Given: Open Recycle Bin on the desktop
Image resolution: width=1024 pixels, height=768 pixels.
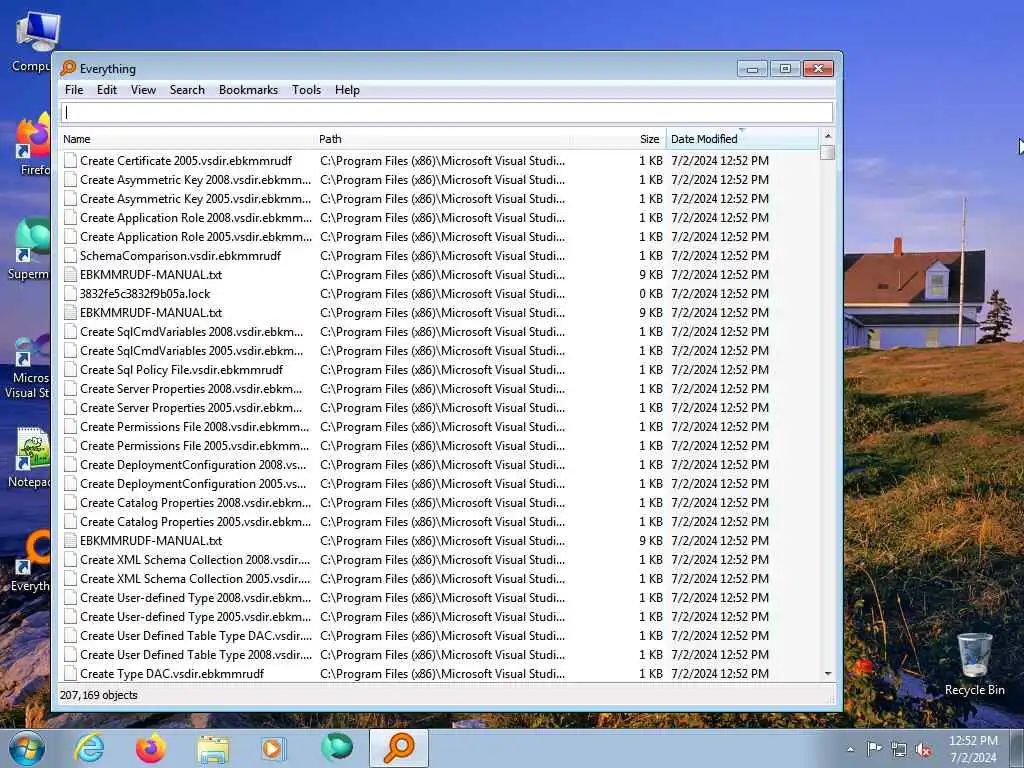Looking at the screenshot, I should pyautogui.click(x=974, y=663).
